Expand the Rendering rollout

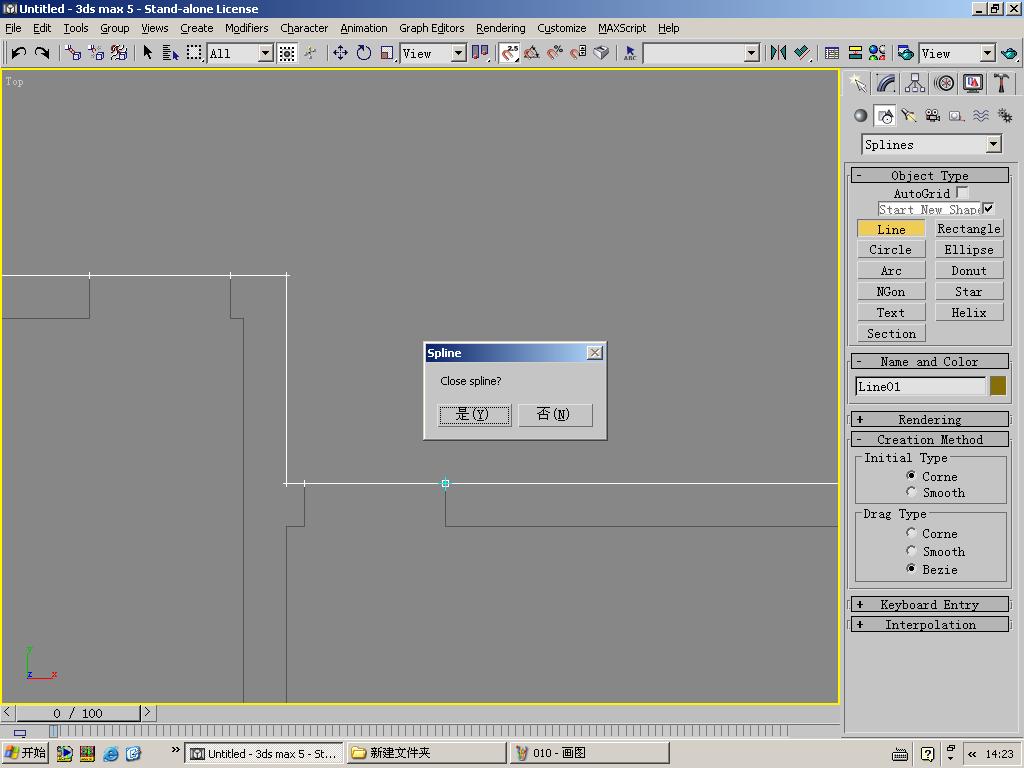pos(929,419)
